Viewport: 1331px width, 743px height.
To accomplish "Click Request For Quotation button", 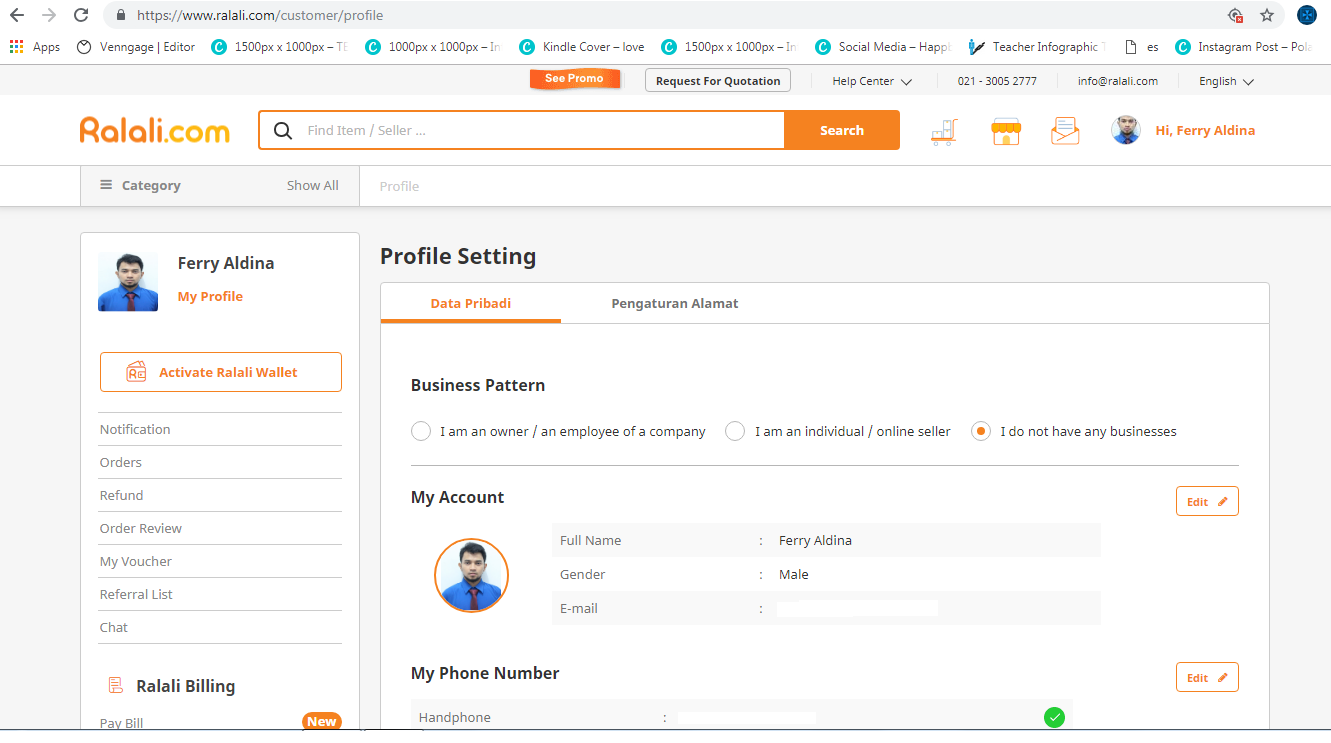I will tap(718, 81).
